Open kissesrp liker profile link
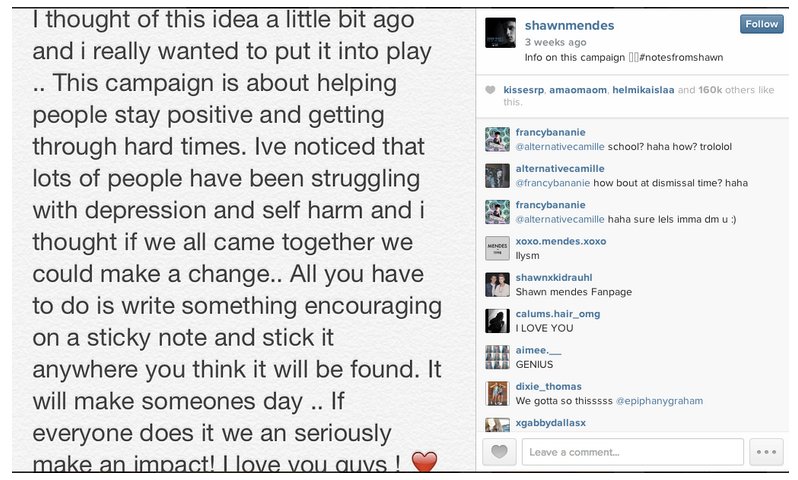 pyautogui.click(x=523, y=90)
